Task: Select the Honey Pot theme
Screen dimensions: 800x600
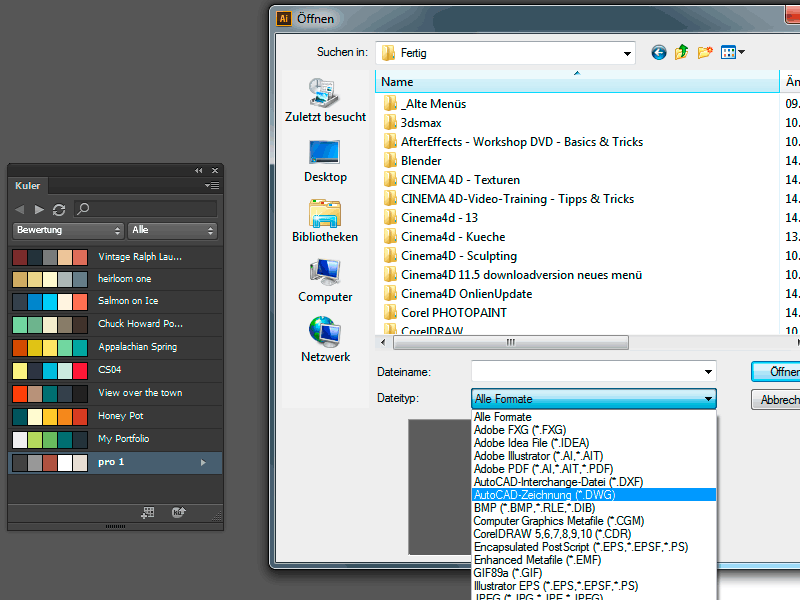Action: 115,416
